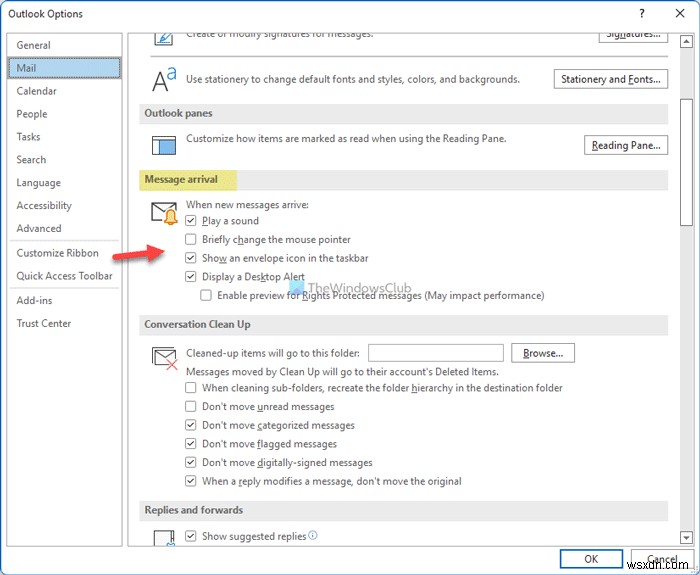Click the Conversation Clean Up heading

[197, 324]
